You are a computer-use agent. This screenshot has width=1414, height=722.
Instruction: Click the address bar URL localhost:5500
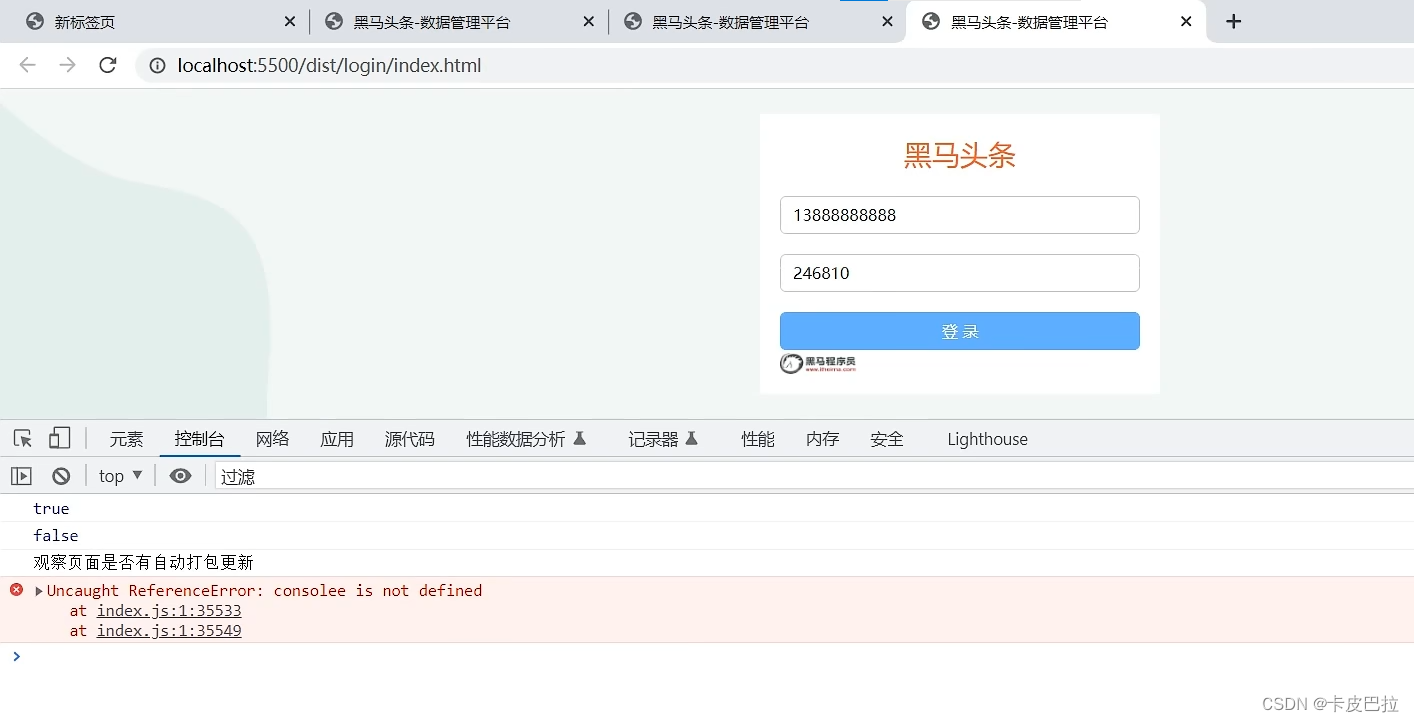330,66
